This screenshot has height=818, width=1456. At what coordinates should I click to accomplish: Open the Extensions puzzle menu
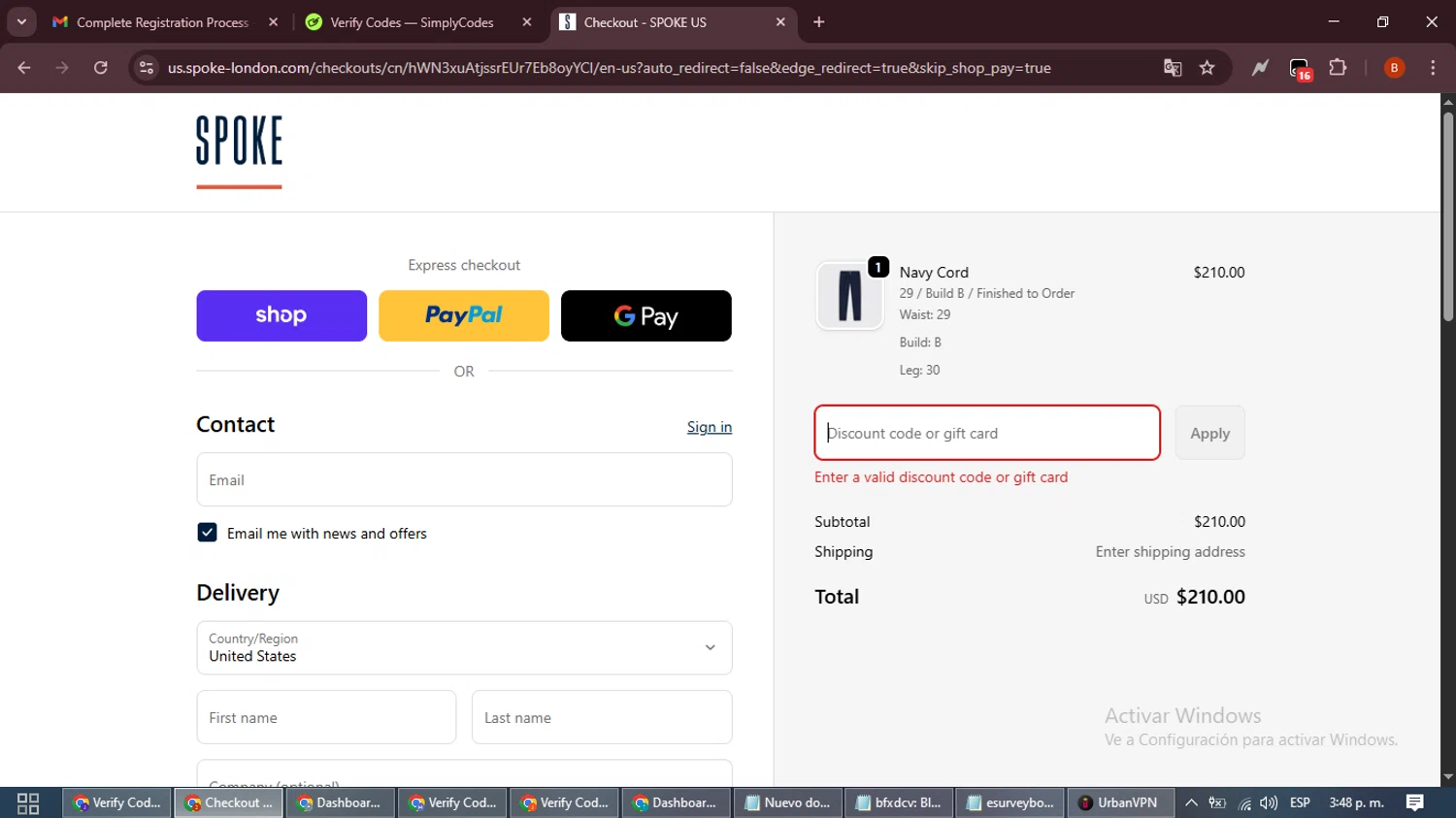pyautogui.click(x=1339, y=68)
